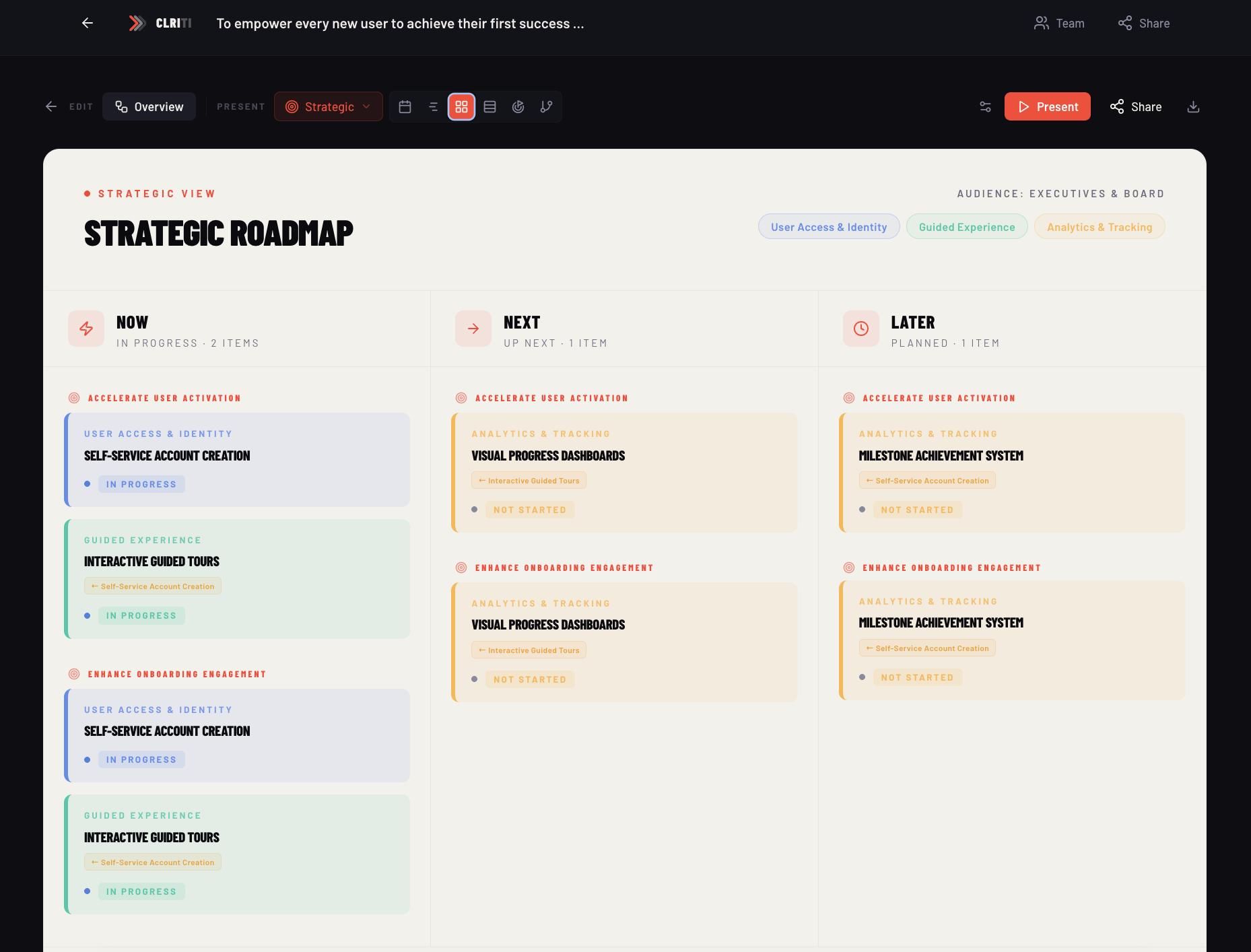Screen dimensions: 1251x952
Task: Open the dependency branch view icon
Action: click(546, 106)
